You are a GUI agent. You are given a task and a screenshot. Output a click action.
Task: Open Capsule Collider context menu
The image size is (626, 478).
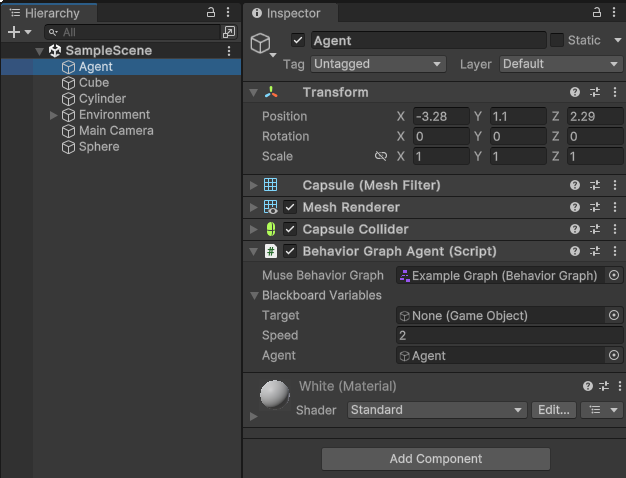click(615, 229)
